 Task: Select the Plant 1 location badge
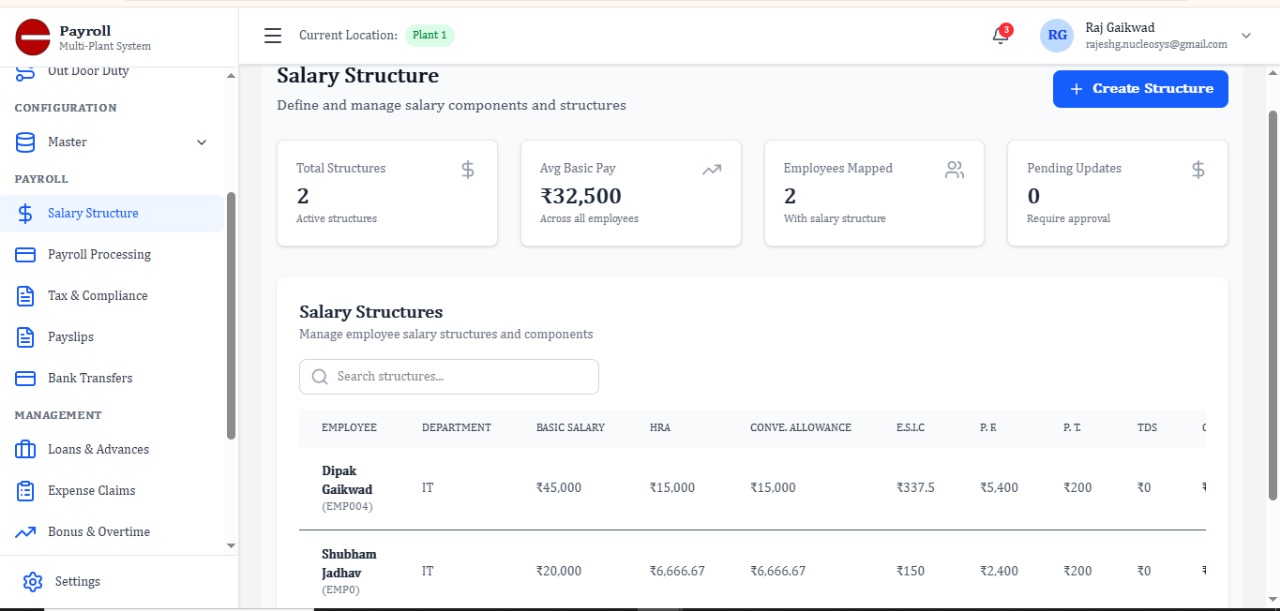429,35
